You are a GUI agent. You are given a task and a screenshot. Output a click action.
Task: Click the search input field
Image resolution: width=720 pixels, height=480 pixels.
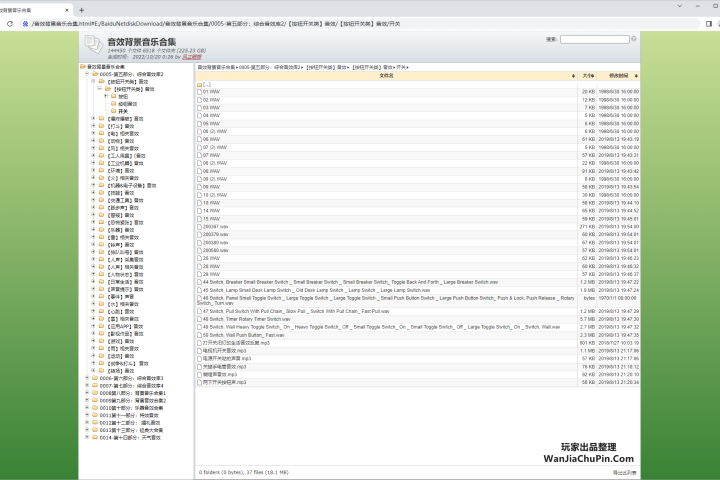click(x=595, y=40)
